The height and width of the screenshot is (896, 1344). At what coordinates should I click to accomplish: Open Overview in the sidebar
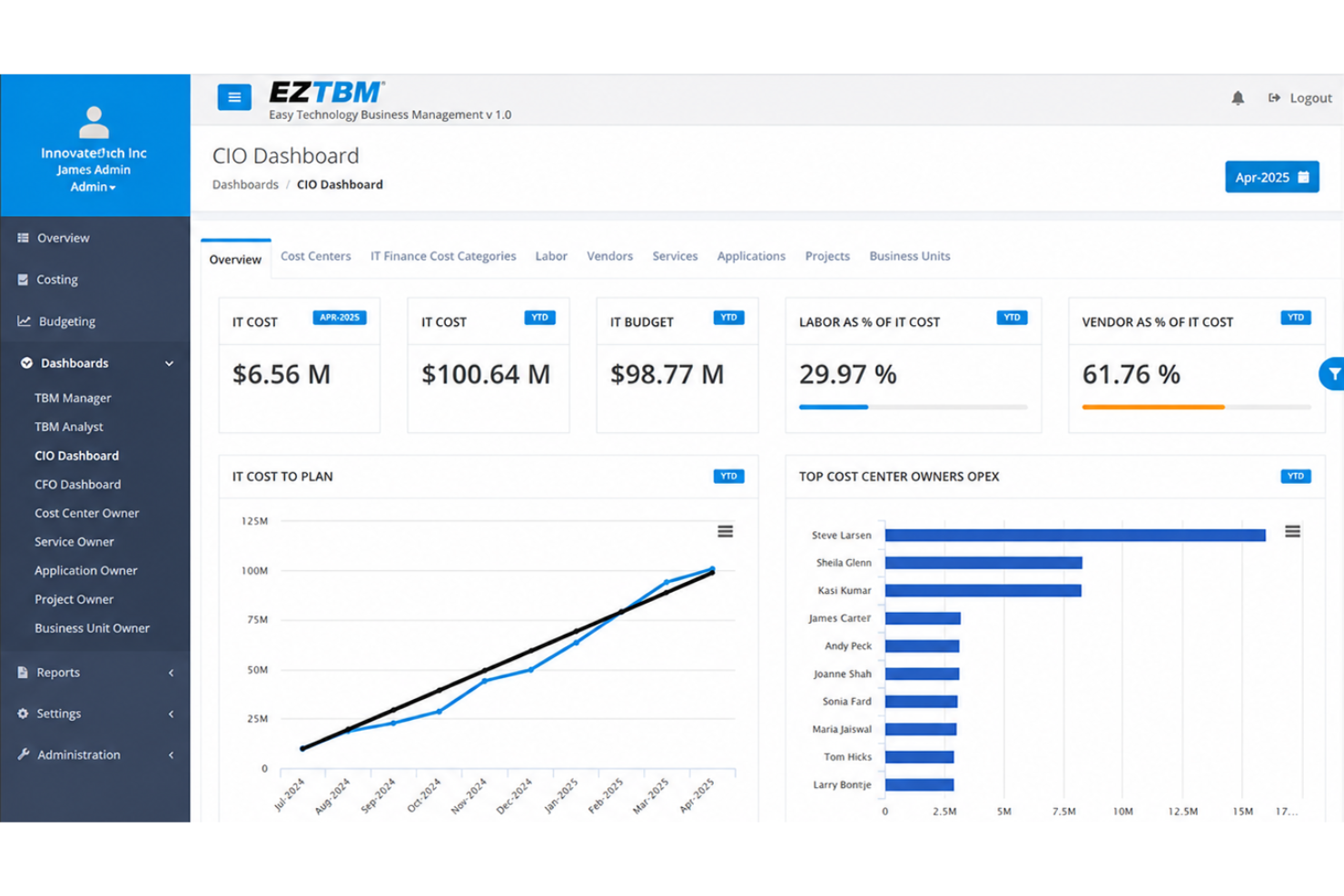coord(63,238)
